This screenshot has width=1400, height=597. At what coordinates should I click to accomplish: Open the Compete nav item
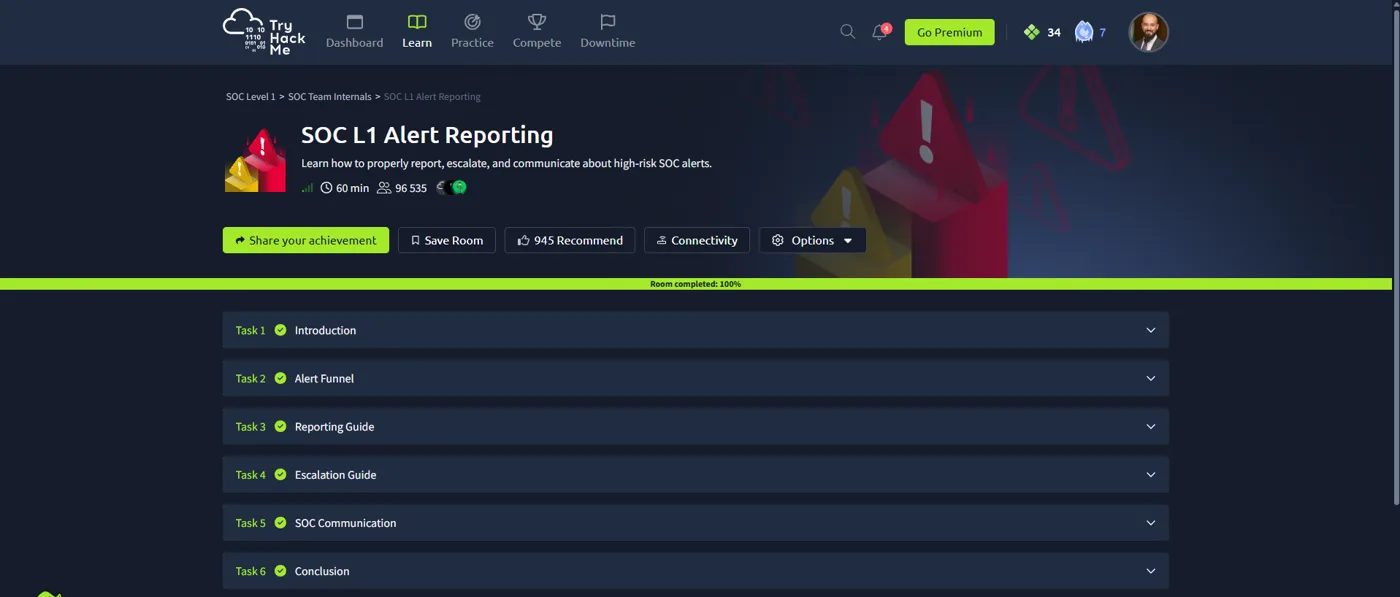[537, 32]
